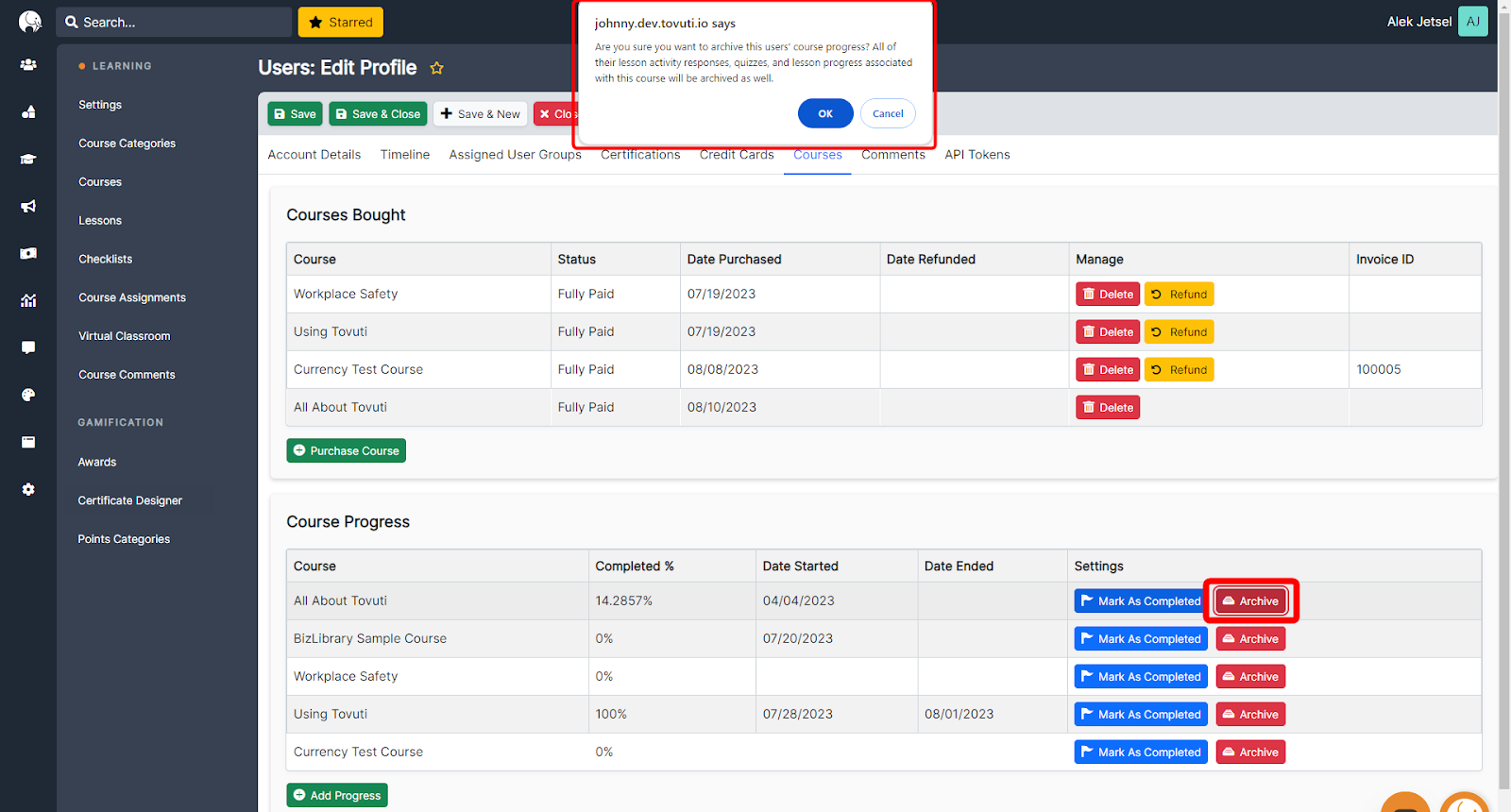
Task: Switch to the Account Details tab
Action: [x=314, y=155]
